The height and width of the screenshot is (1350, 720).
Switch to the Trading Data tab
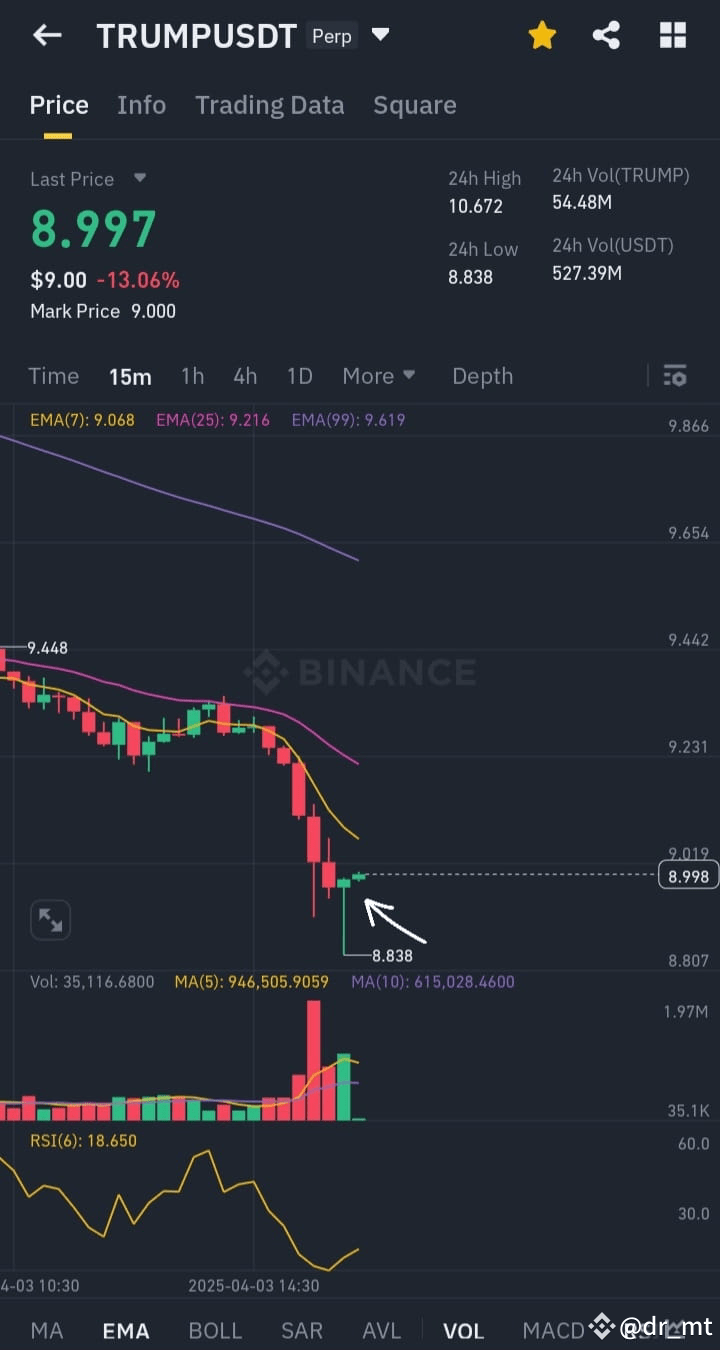[269, 104]
